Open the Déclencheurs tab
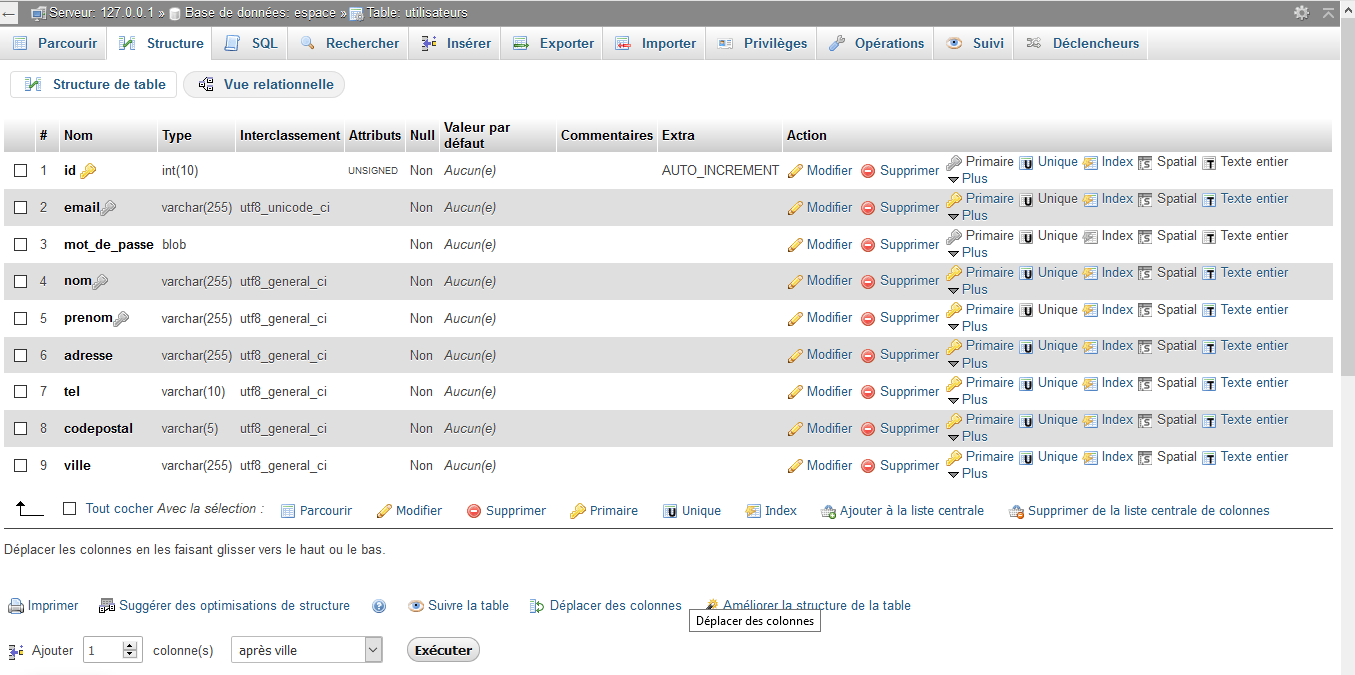 1083,43
